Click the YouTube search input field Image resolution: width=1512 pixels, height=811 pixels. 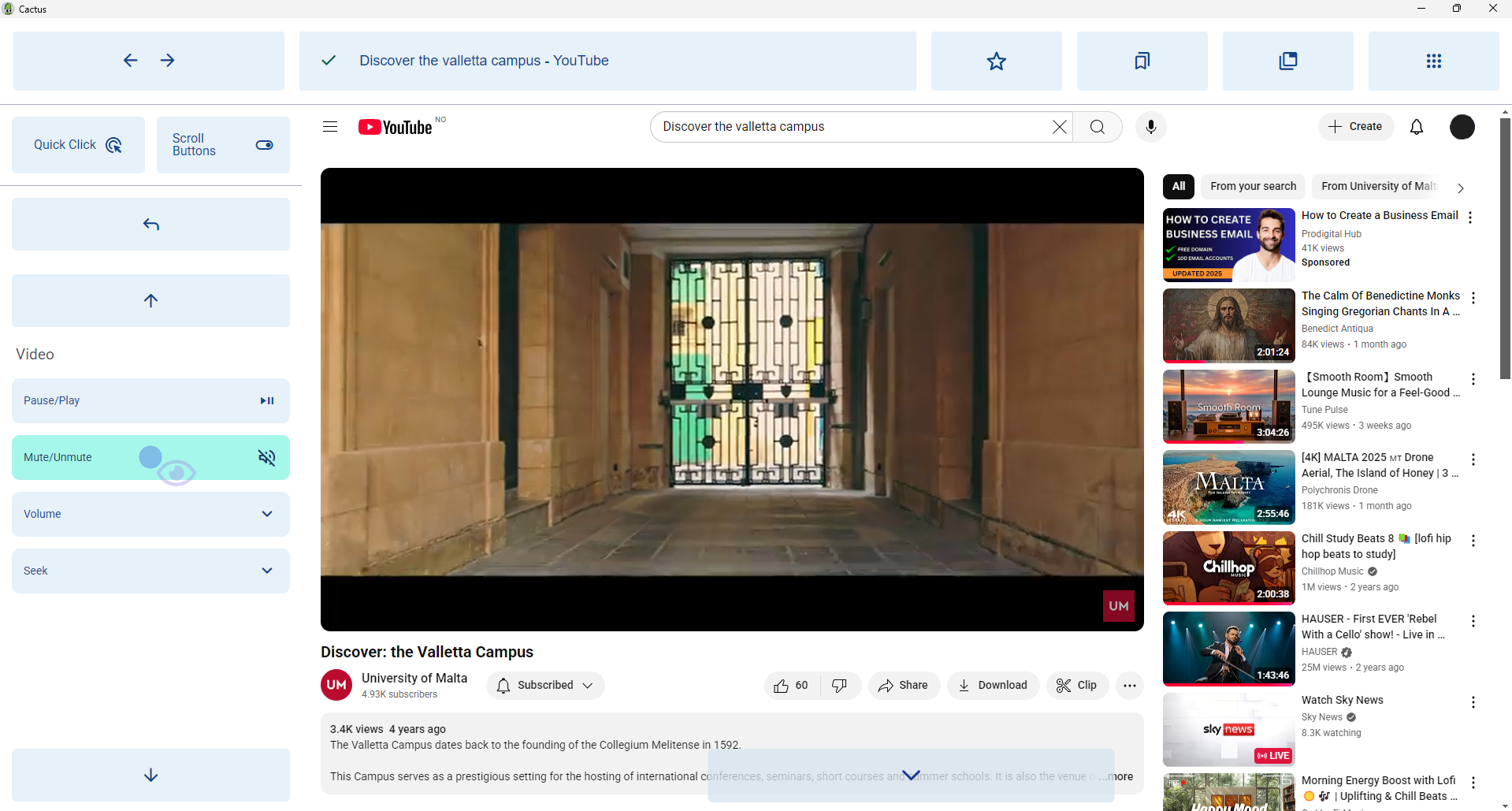click(x=851, y=127)
